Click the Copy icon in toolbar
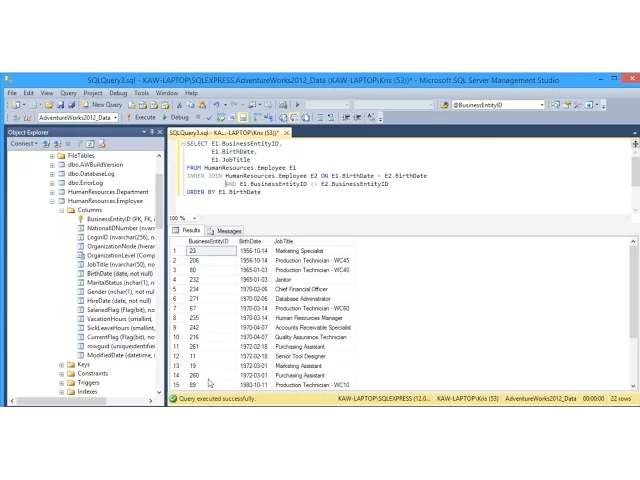Screen dimensions: 640x480 point(191,105)
